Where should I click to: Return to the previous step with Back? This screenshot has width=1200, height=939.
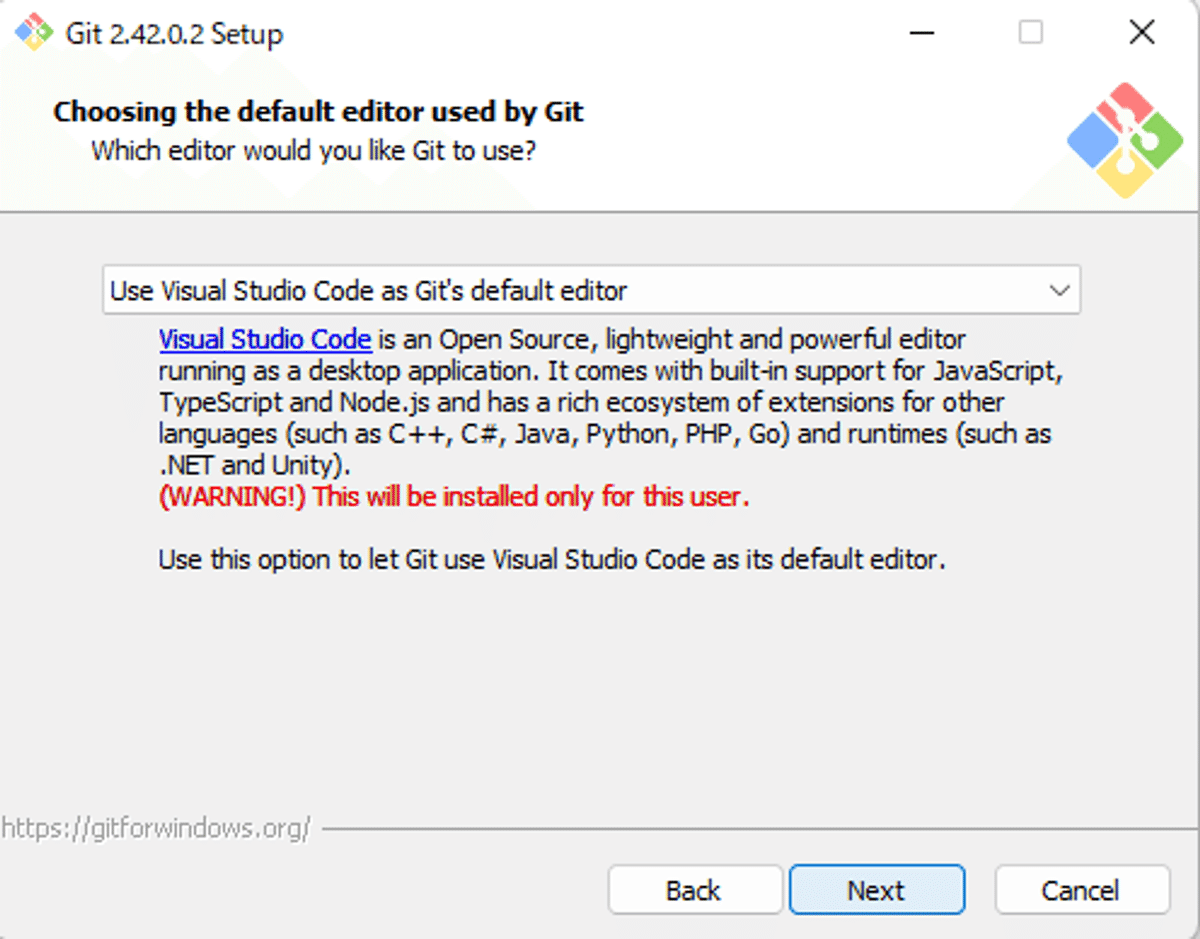694,890
